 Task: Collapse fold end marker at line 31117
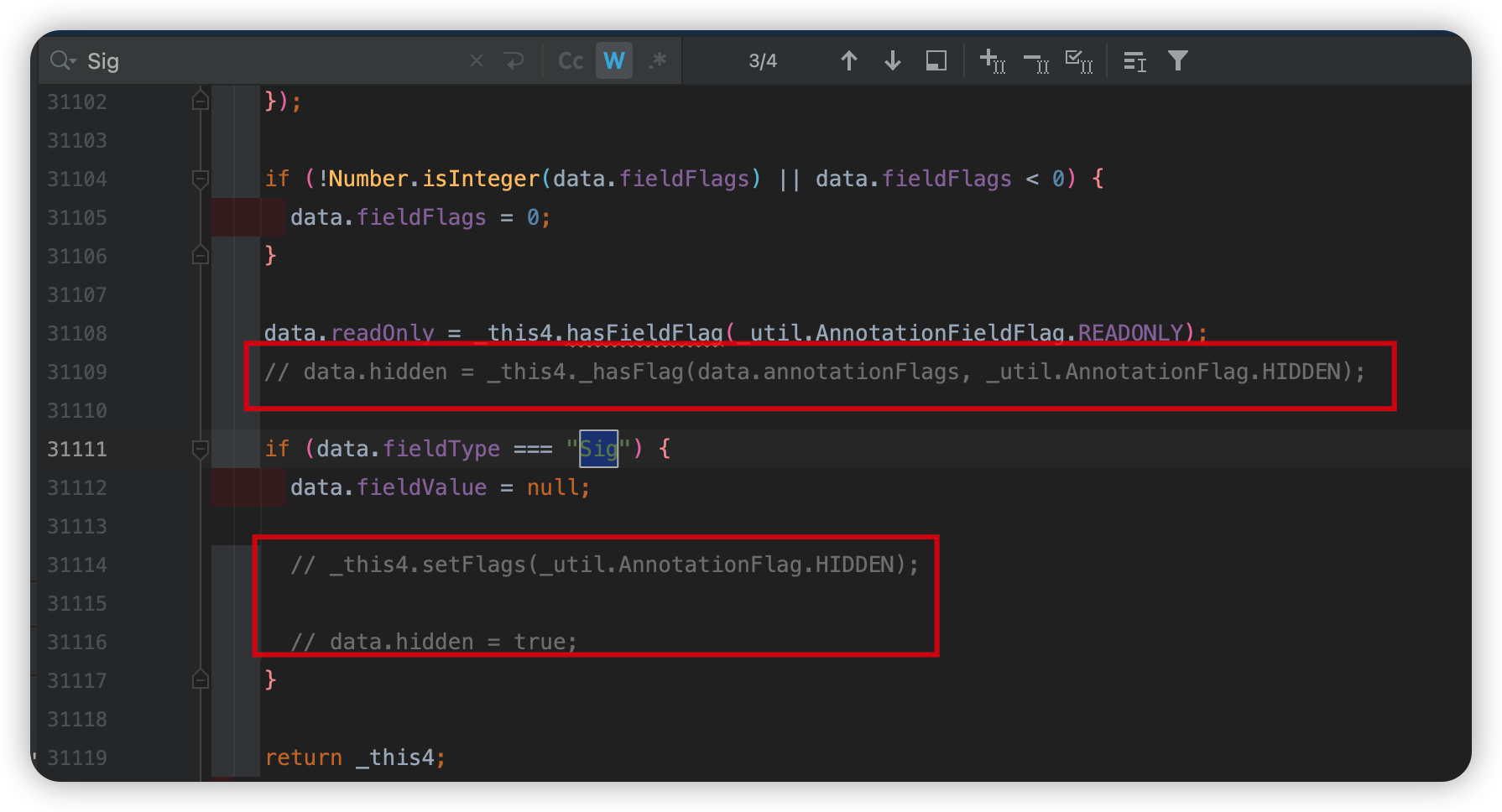tap(200, 679)
